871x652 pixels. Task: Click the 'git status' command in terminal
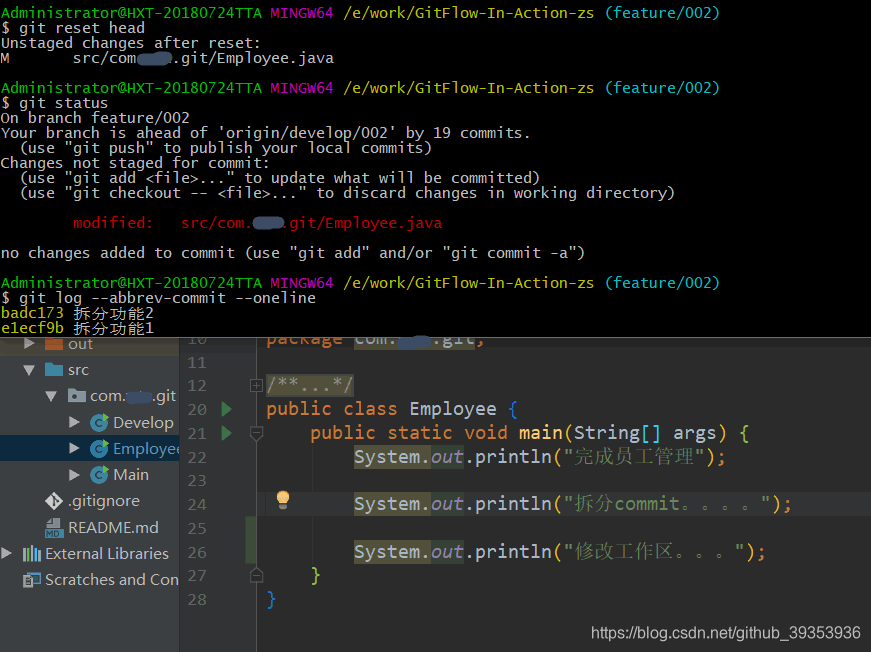click(x=63, y=103)
